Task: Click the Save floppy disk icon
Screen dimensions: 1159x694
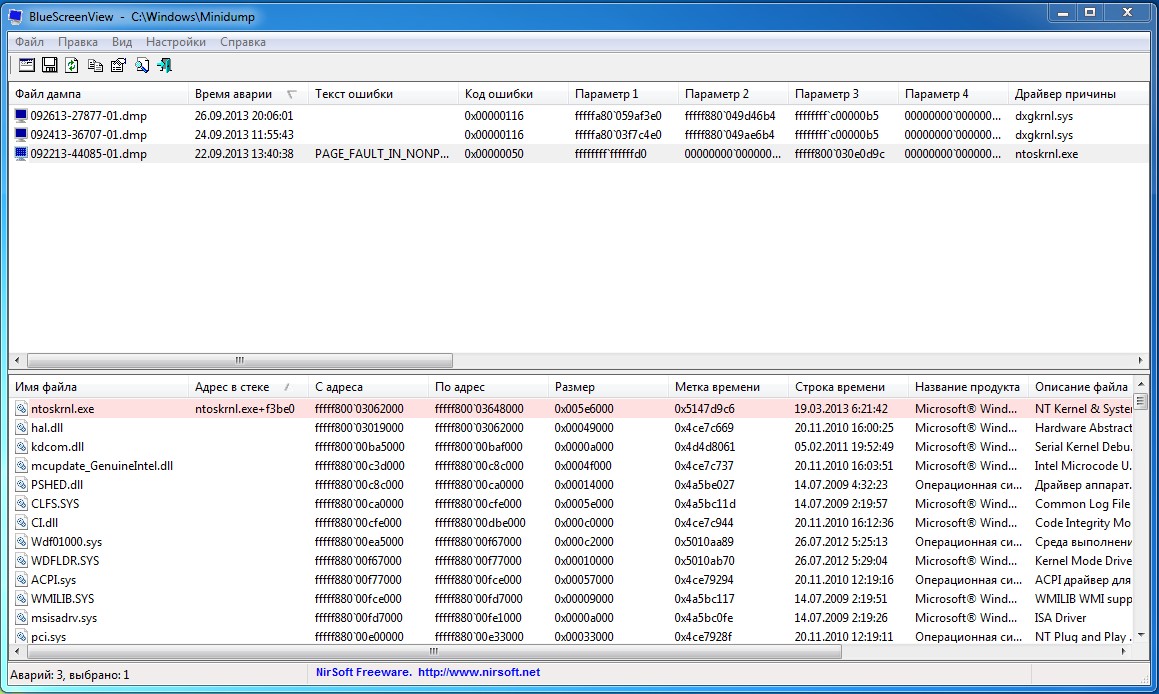Action: pyautogui.click(x=50, y=65)
